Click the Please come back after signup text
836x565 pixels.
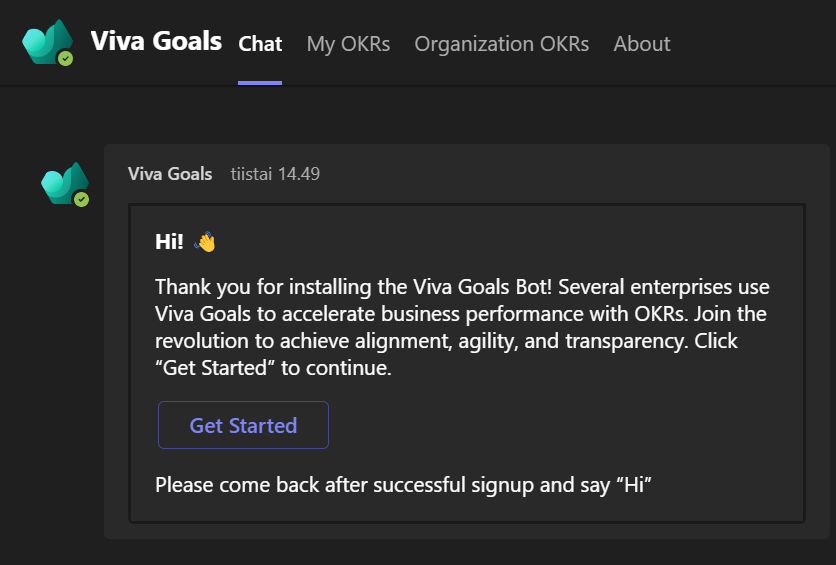403,486
